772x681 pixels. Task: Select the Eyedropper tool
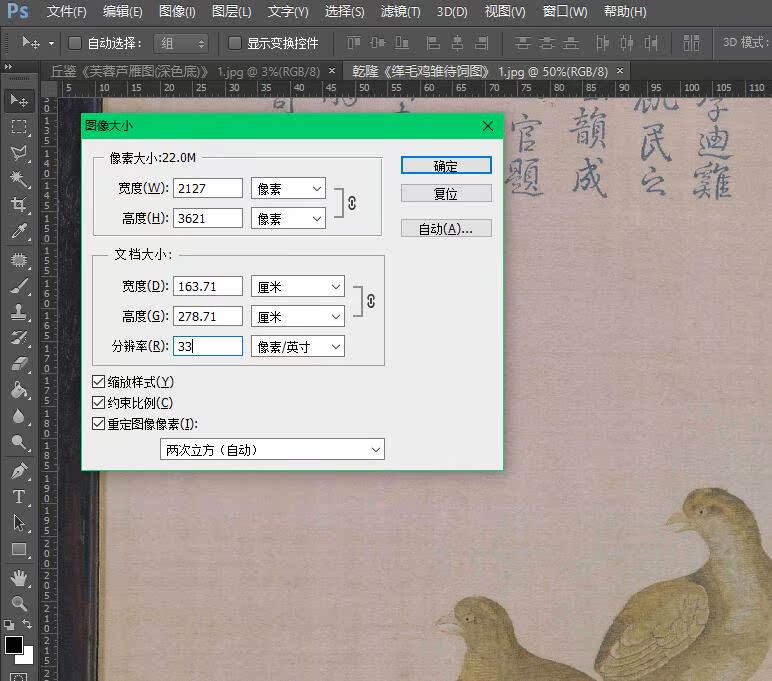[19, 231]
